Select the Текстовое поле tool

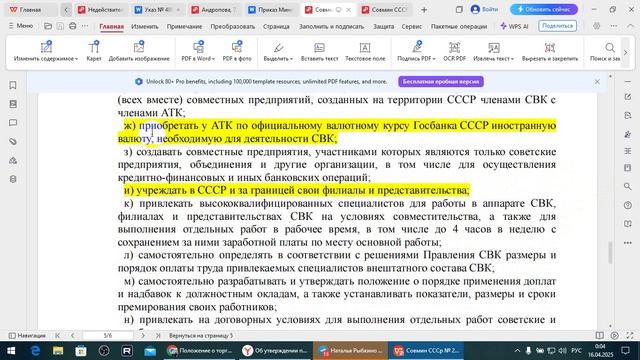[x=365, y=51]
